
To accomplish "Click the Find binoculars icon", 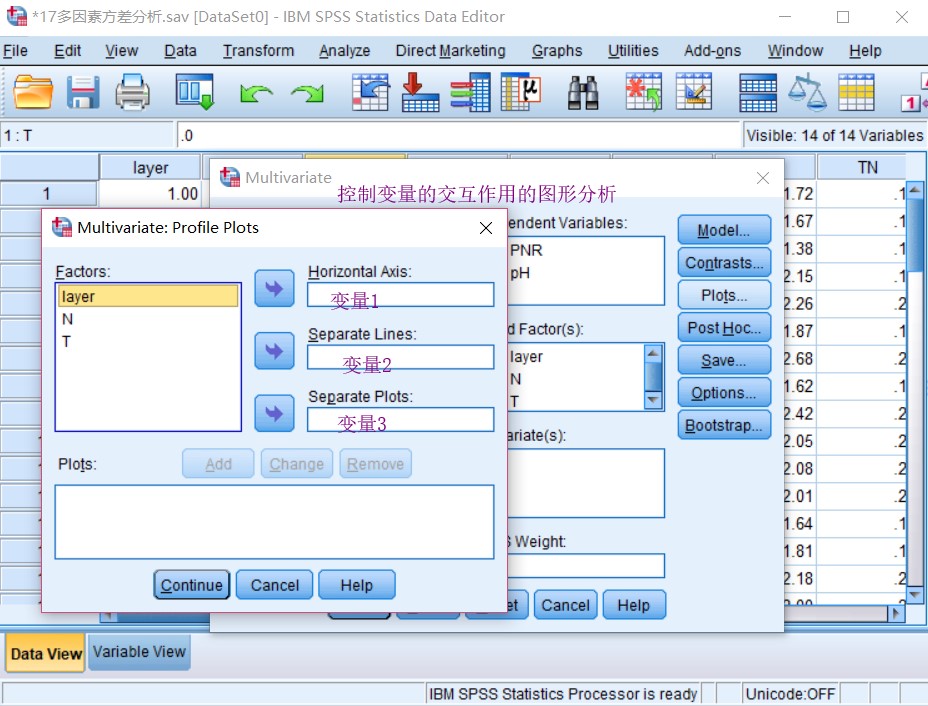I will (x=583, y=93).
